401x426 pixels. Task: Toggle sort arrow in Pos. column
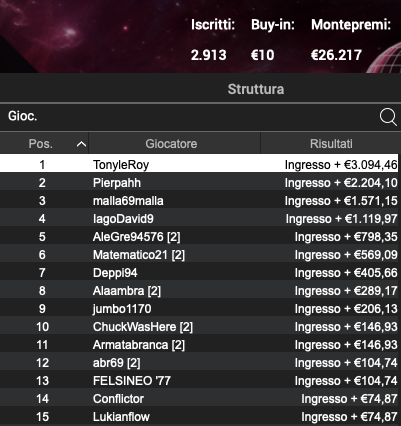point(81,144)
